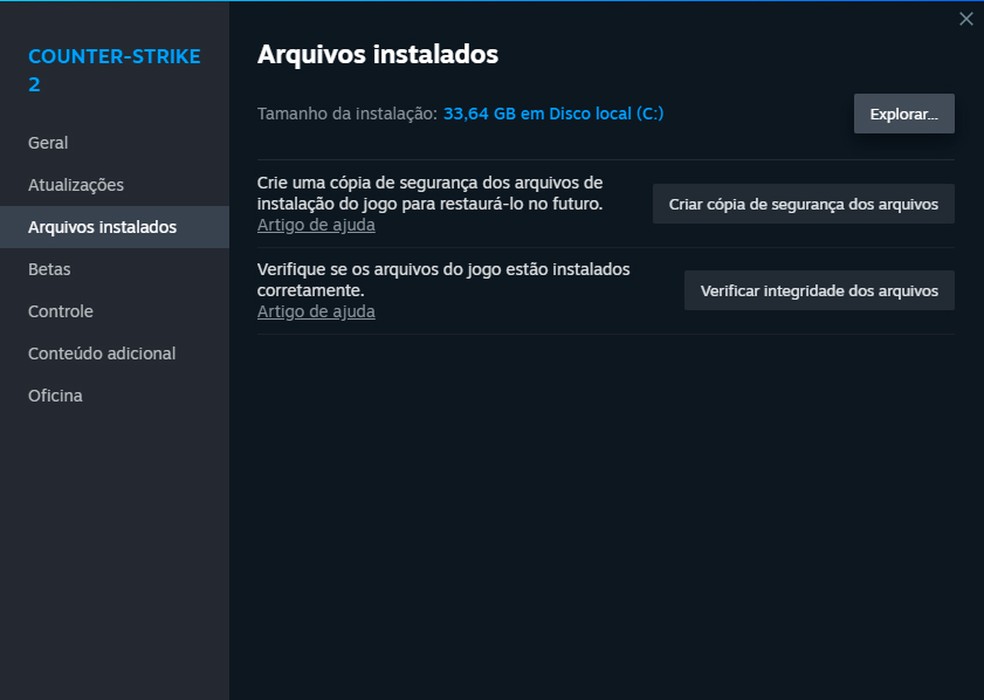This screenshot has width=984, height=700.
Task: Switch to the Oficina tab
Action: tap(55, 395)
